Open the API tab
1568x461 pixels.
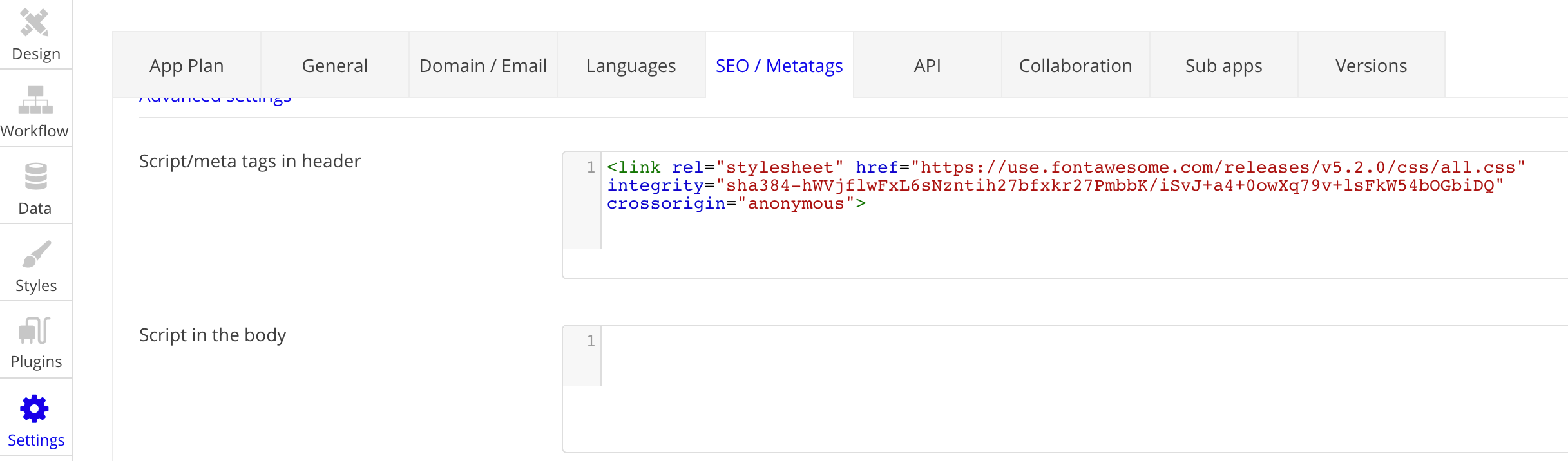point(928,66)
